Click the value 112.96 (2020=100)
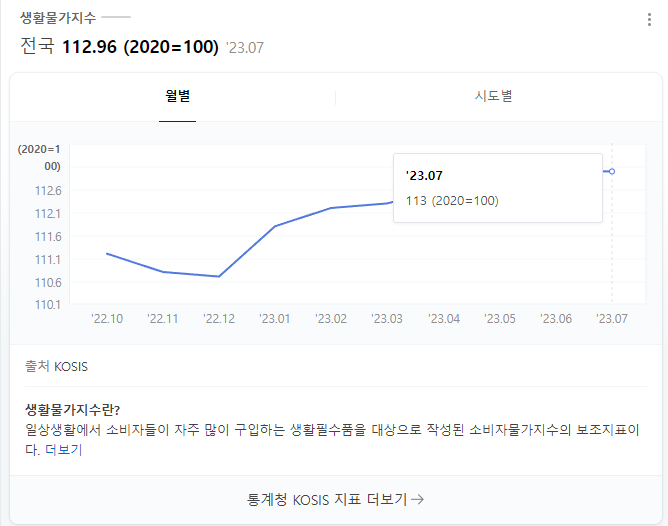Viewport: 668px width, 526px height. coord(140,46)
